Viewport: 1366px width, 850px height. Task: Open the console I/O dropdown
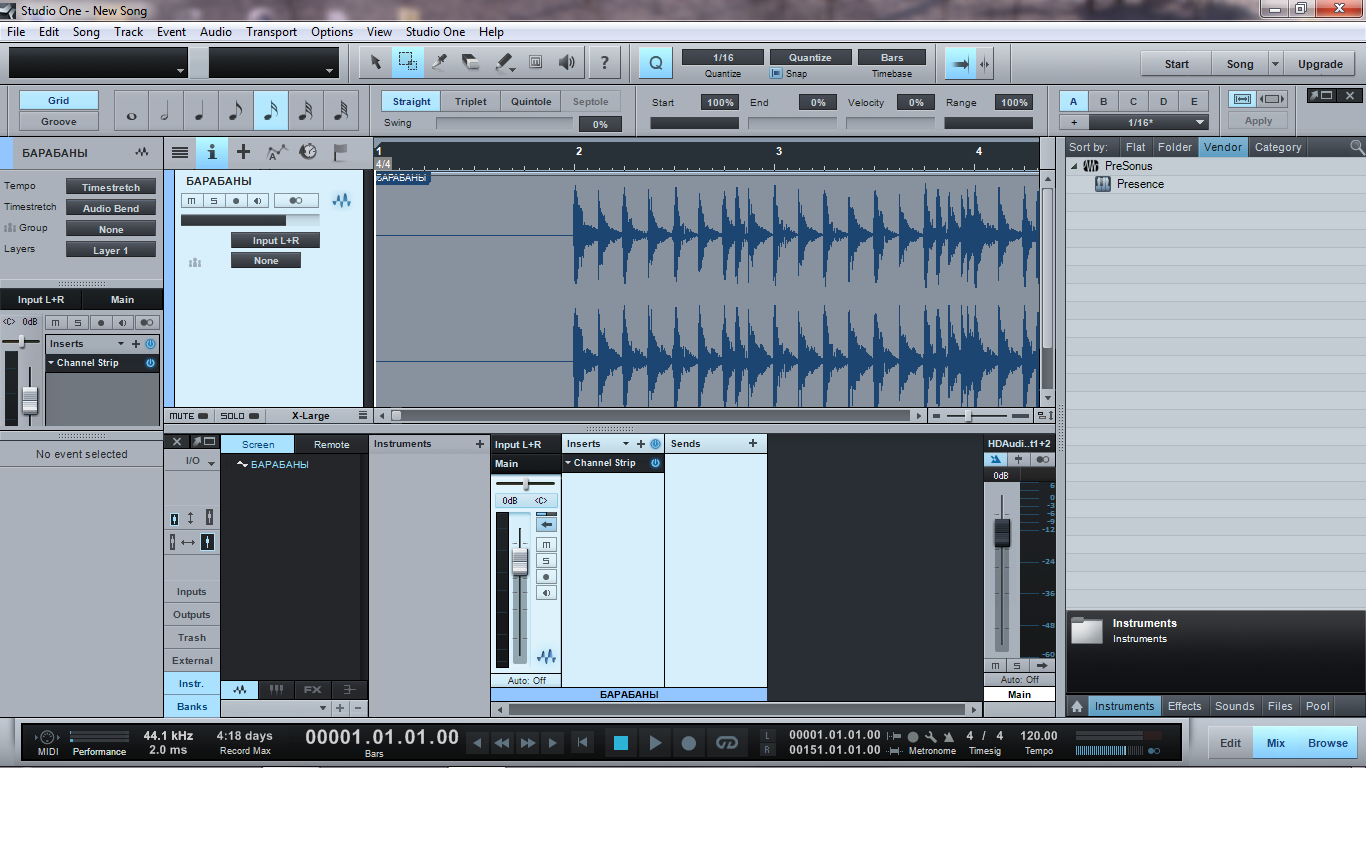[192, 462]
